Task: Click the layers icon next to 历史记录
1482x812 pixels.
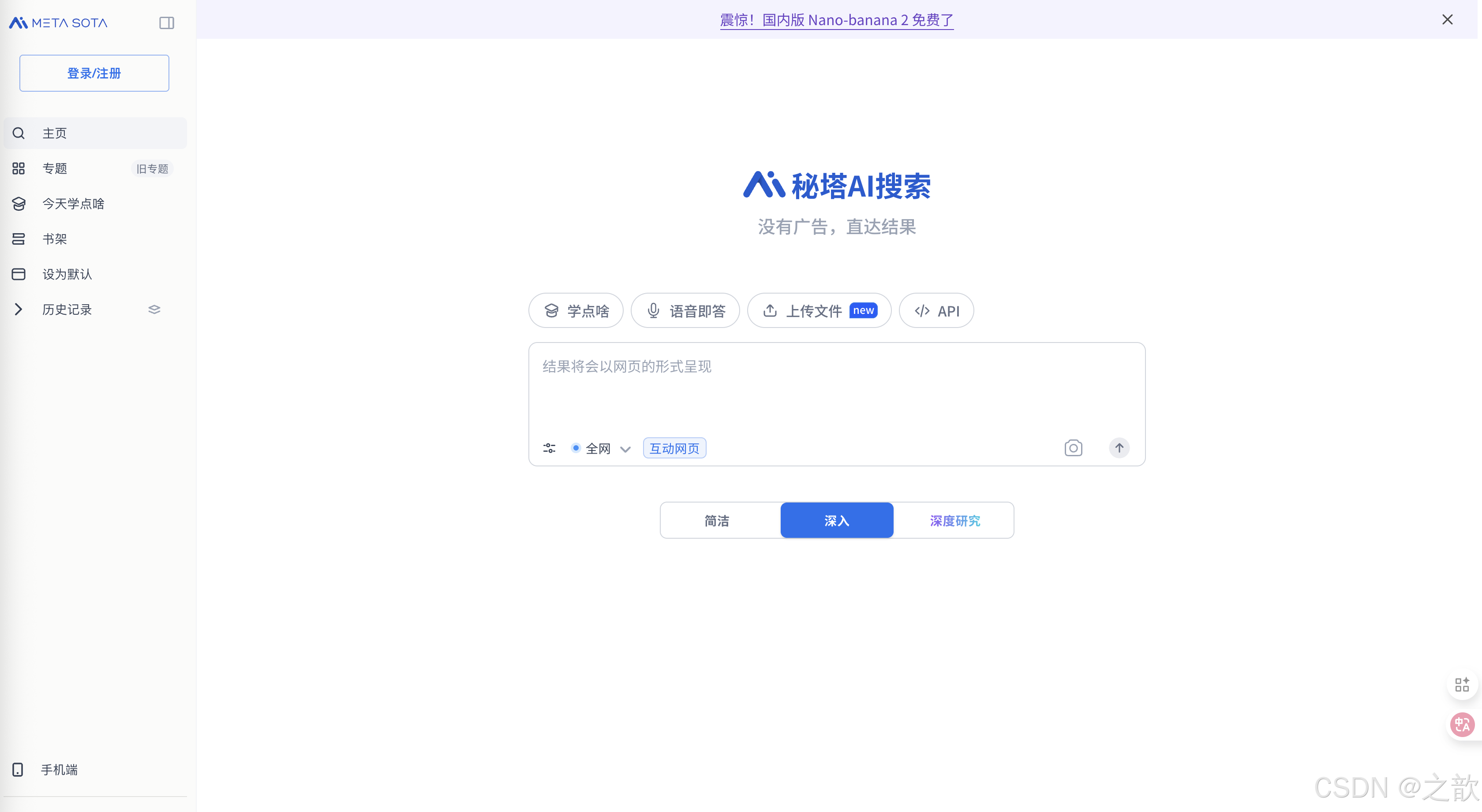Action: click(x=154, y=309)
